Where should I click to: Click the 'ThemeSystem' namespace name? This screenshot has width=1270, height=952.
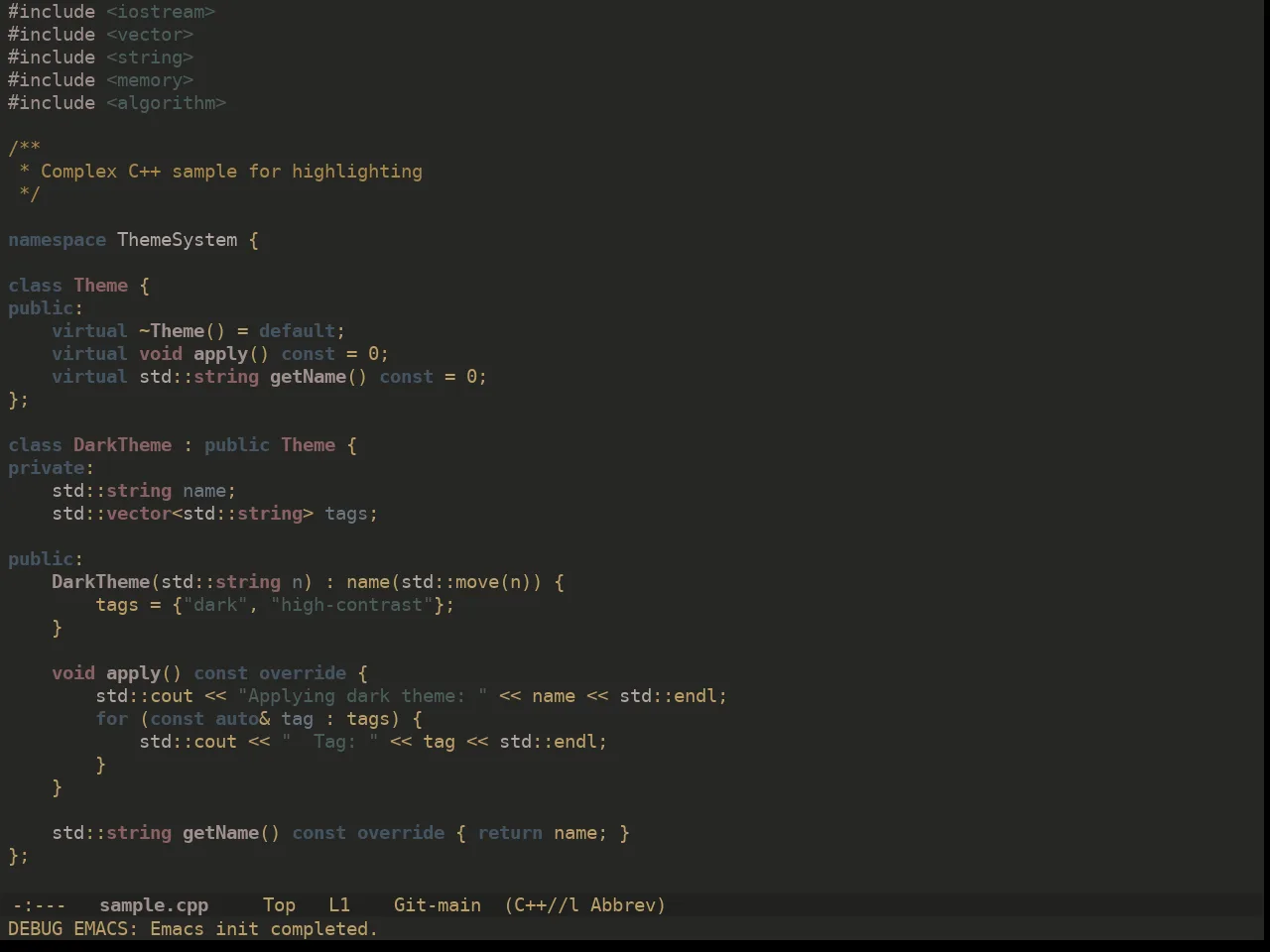coord(177,240)
